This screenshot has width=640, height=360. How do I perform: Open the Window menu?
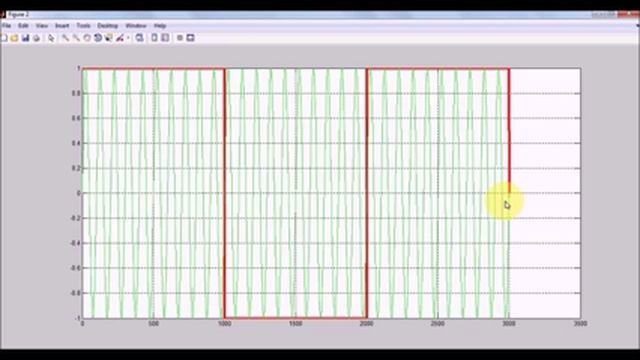(136, 26)
